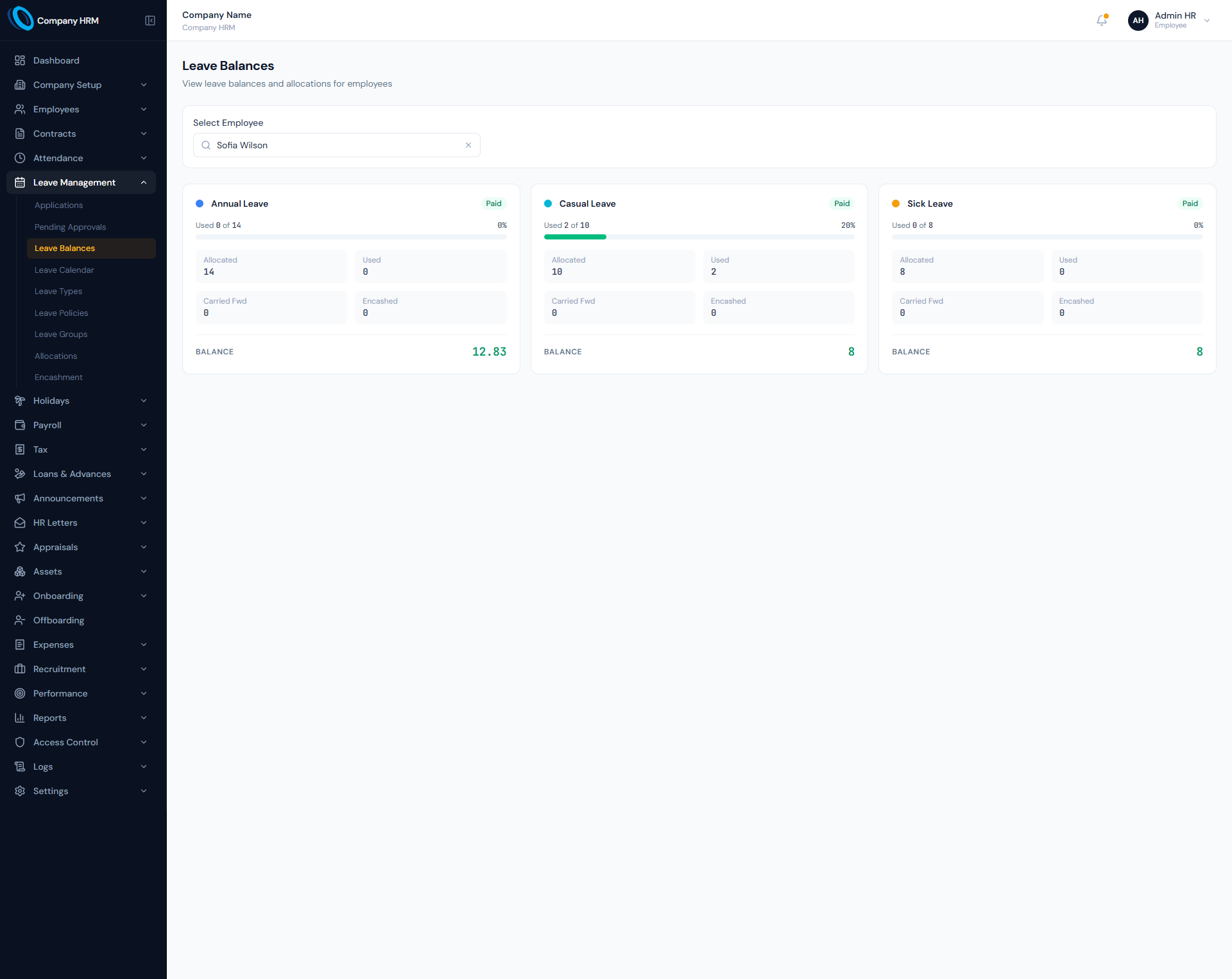The image size is (1232, 979).
Task: Click the Announcements megaphone icon
Action: (20, 498)
